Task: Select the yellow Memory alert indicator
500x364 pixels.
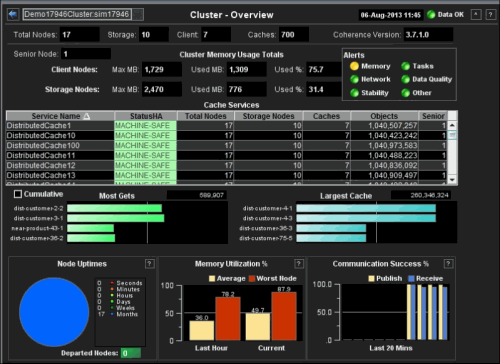Action: [x=354, y=66]
